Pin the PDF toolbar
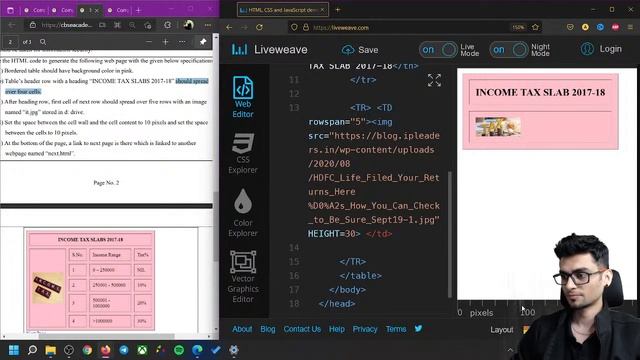This screenshot has width=640, height=360. (x=203, y=42)
